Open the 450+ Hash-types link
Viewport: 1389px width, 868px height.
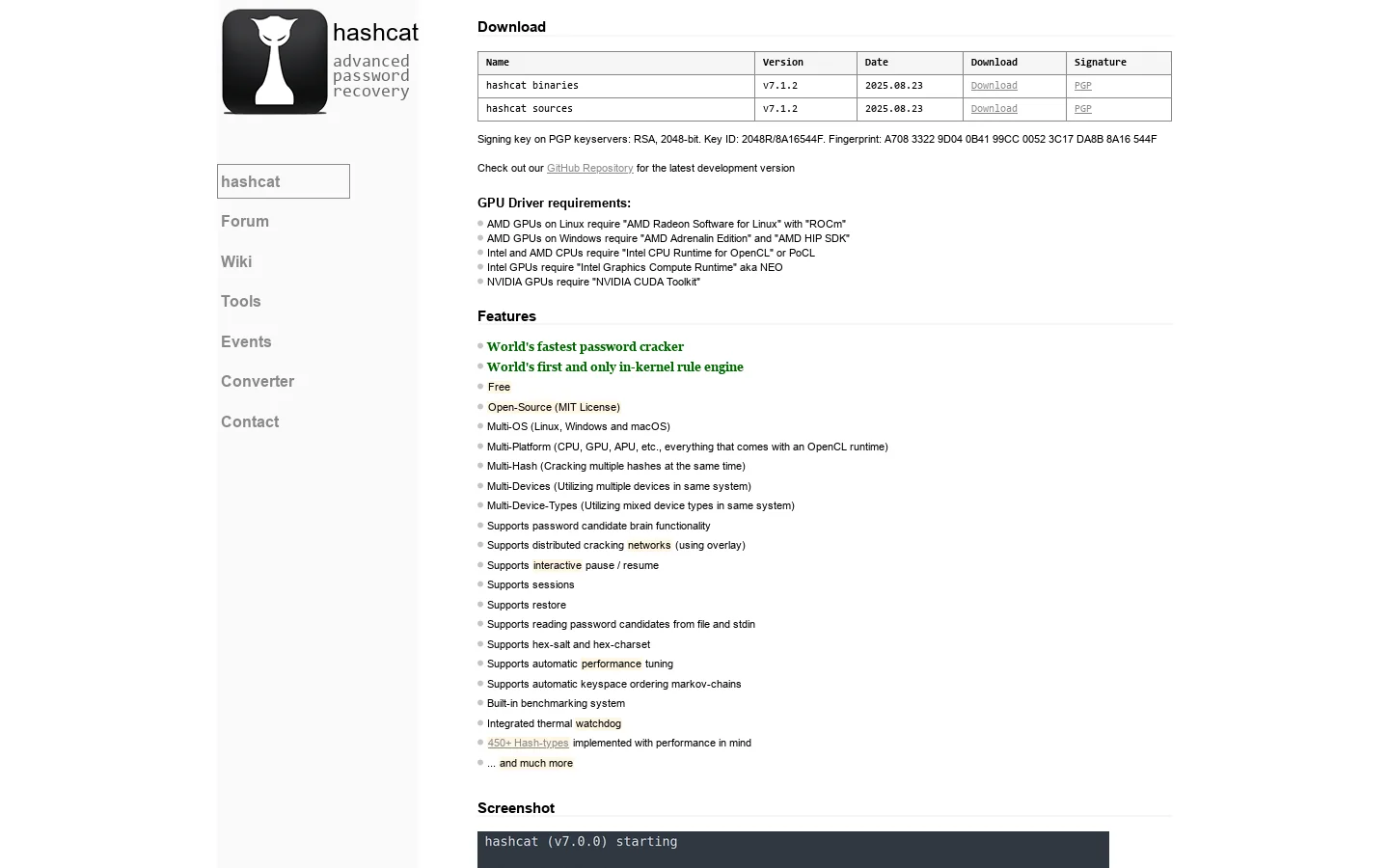[x=529, y=744]
